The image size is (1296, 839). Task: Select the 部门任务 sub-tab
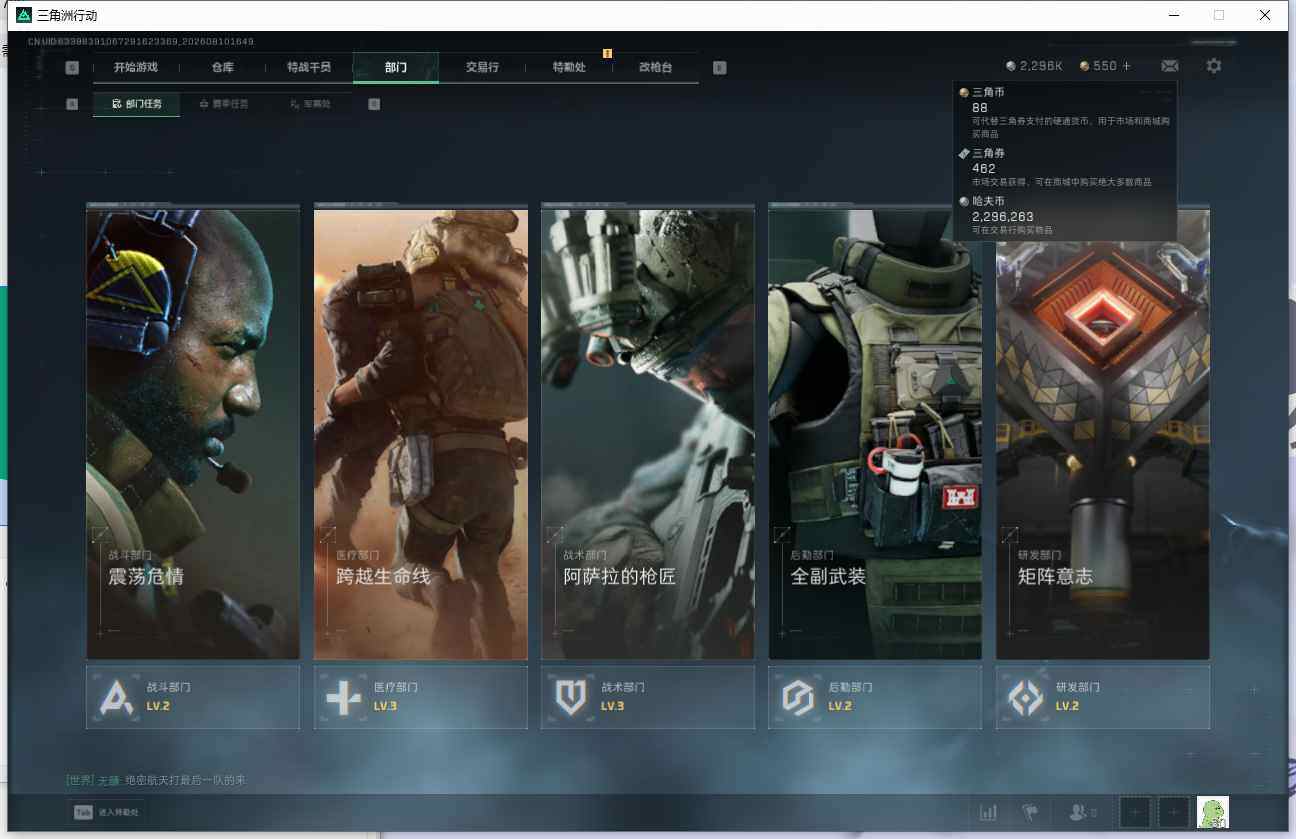137,104
